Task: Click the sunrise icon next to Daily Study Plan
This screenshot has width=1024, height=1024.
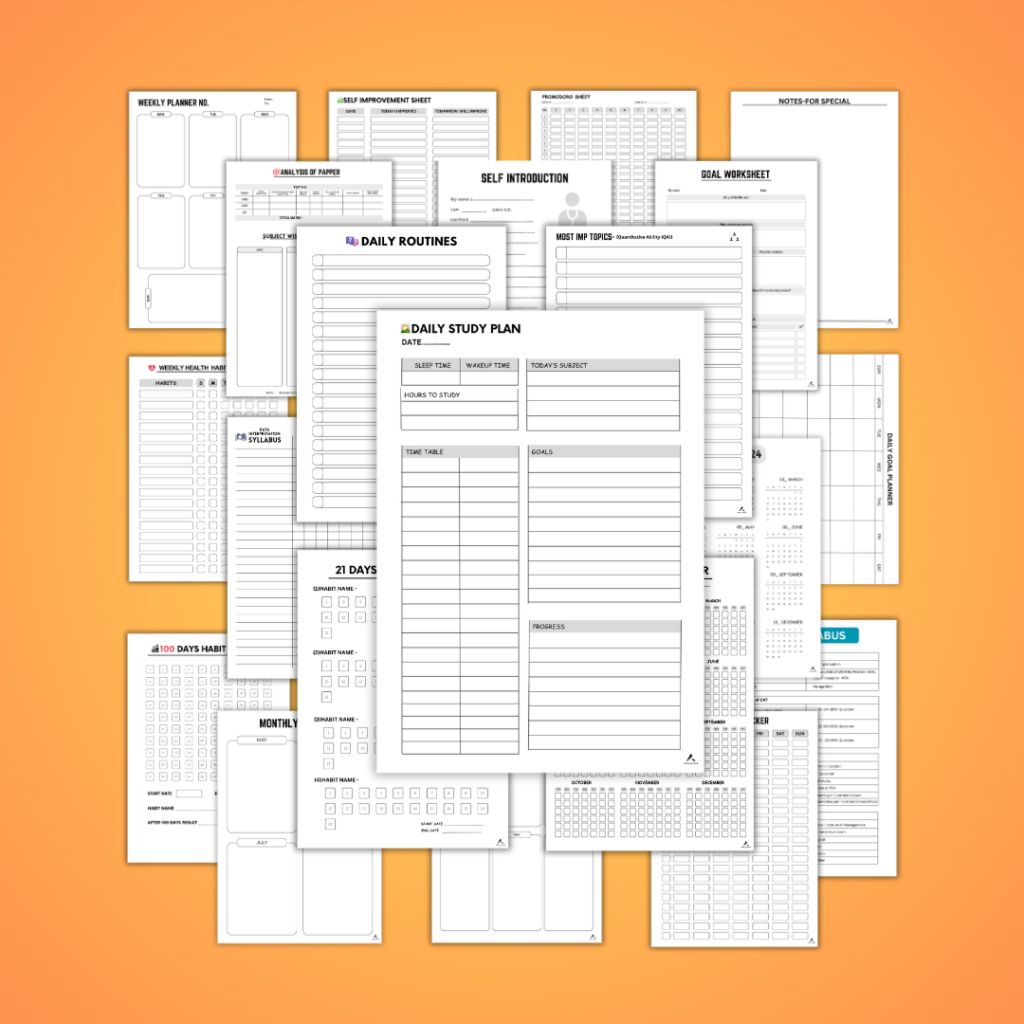Action: [405, 329]
